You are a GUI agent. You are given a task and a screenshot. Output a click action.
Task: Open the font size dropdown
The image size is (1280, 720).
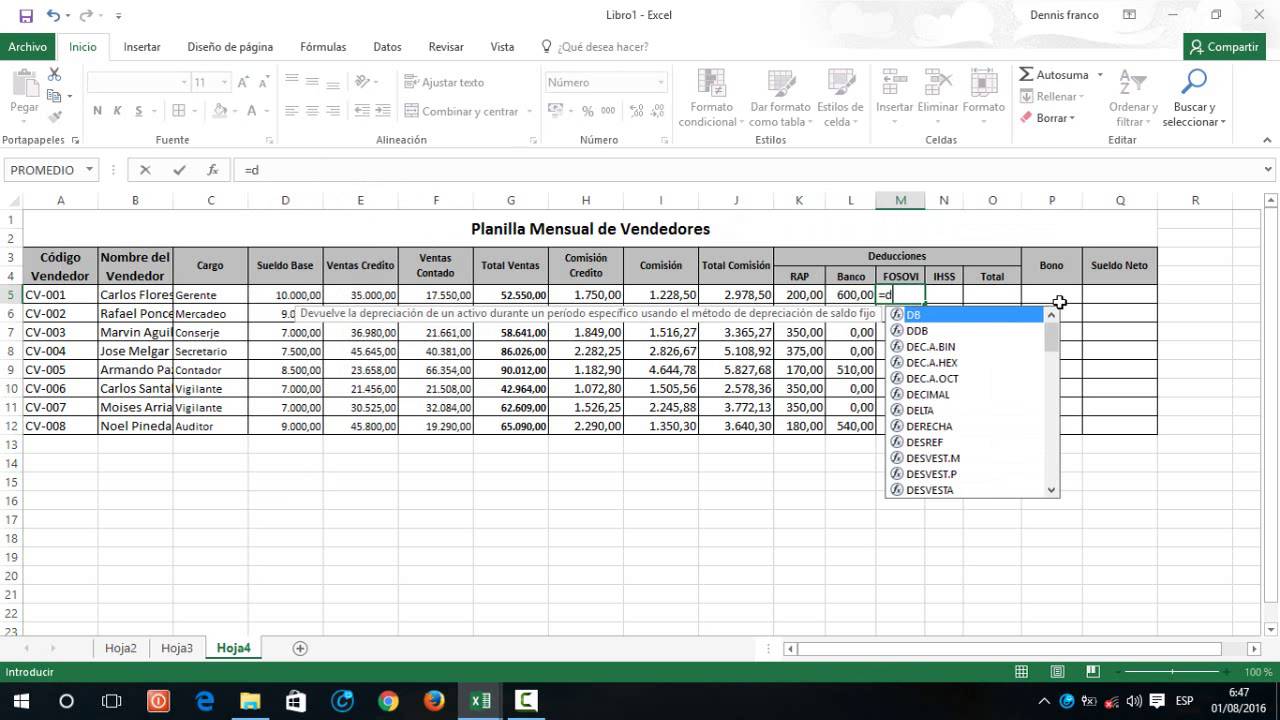[x=224, y=82]
